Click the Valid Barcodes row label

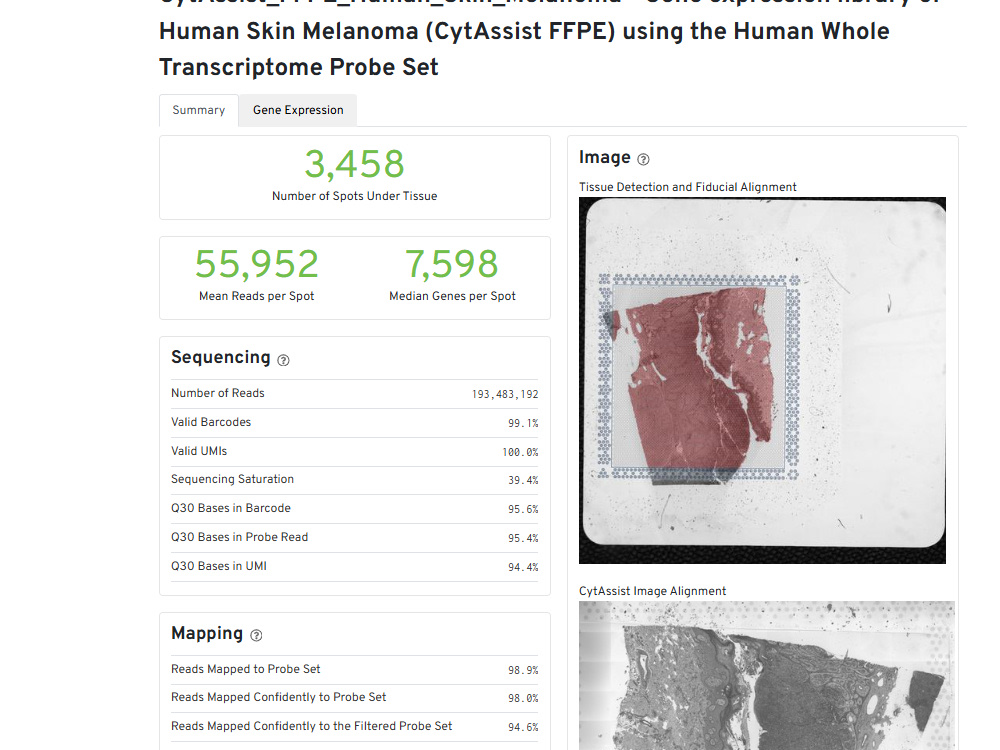pyautogui.click(x=211, y=422)
